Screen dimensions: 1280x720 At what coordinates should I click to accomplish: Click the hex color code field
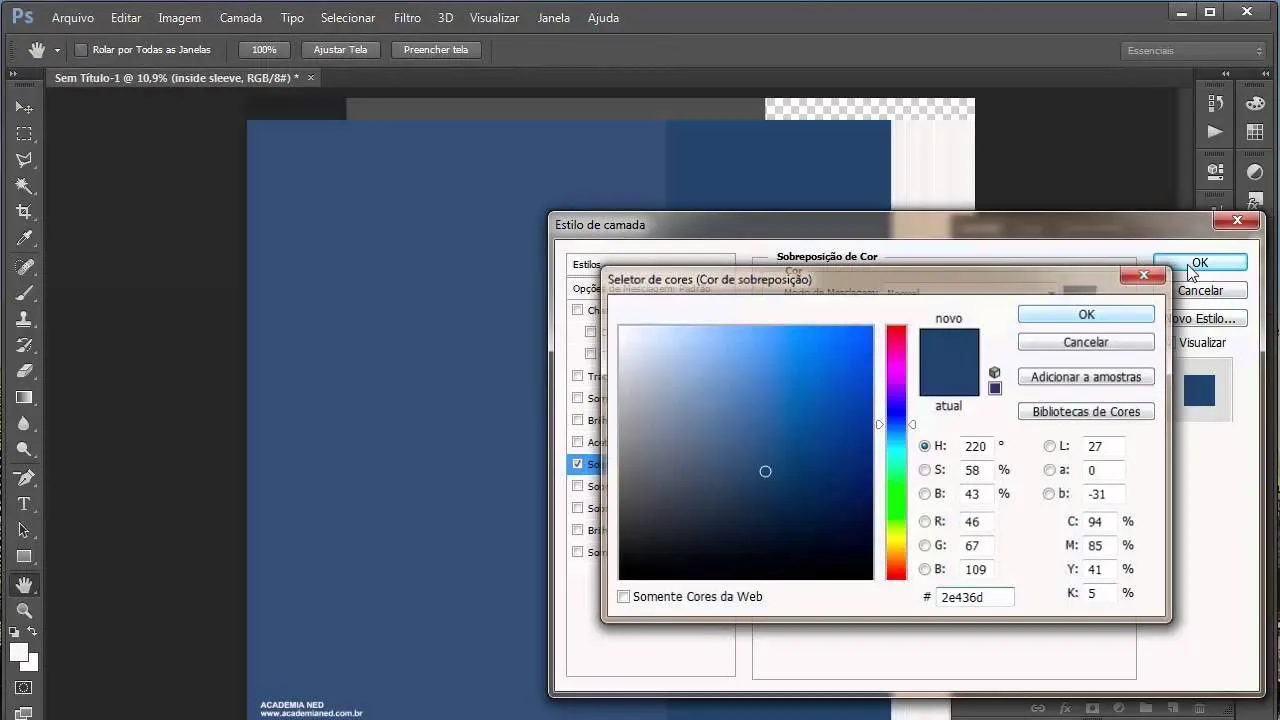[975, 597]
